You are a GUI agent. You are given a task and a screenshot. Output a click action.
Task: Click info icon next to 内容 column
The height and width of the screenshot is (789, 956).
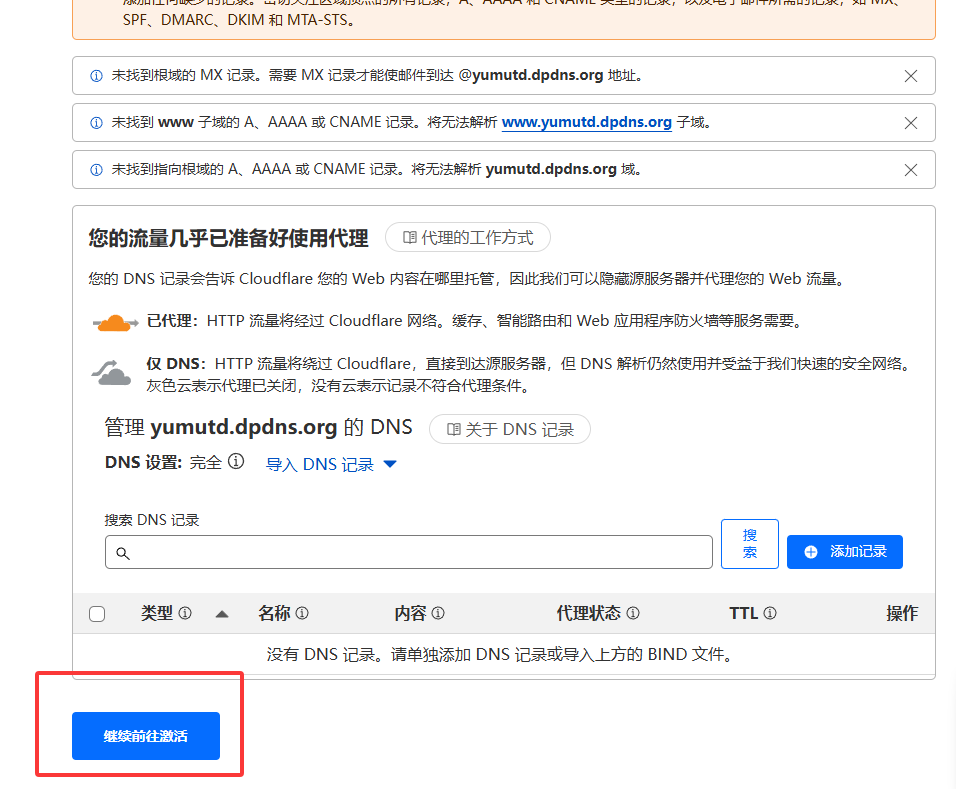[x=438, y=614]
